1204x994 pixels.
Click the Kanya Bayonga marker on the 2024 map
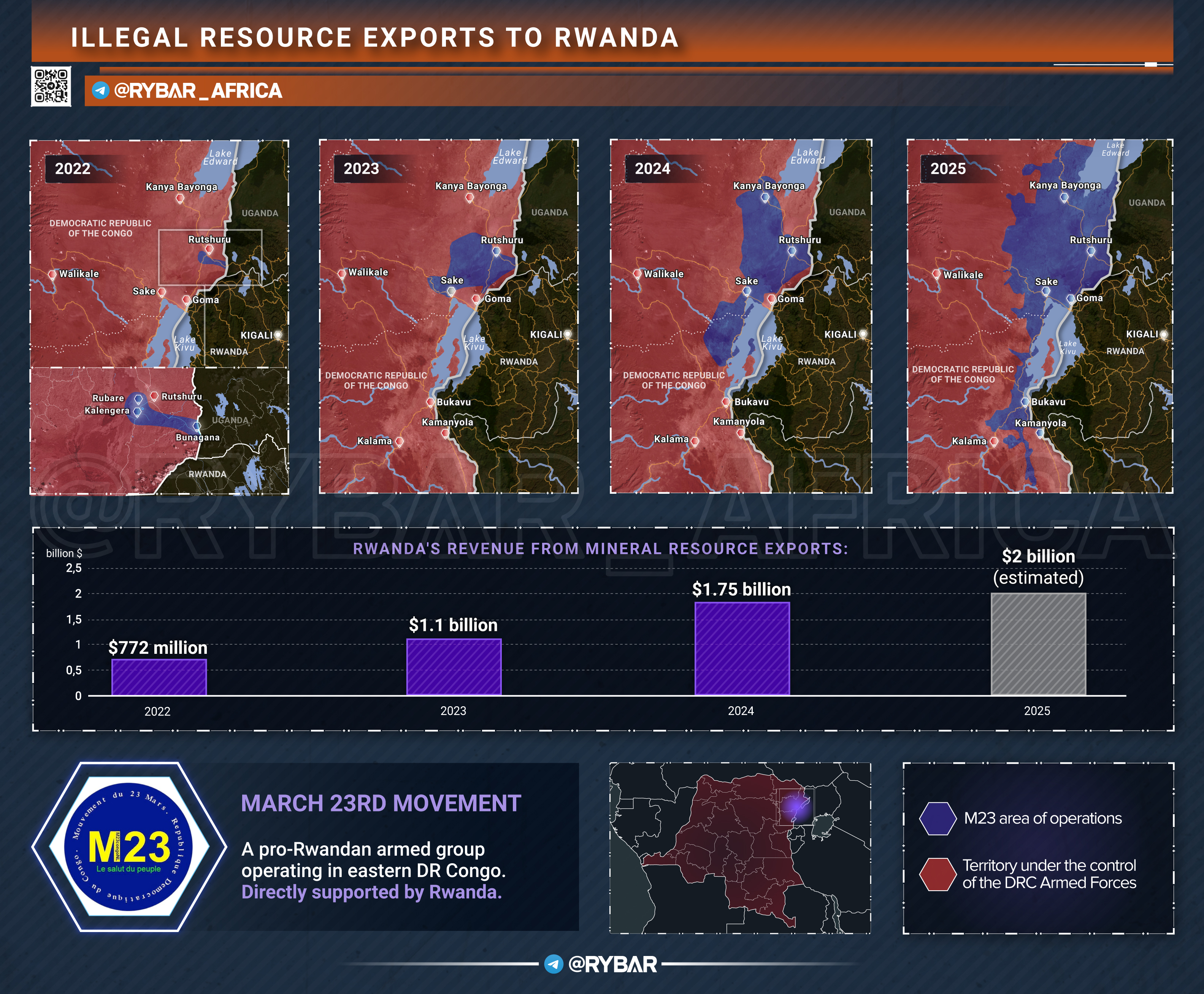(x=765, y=198)
